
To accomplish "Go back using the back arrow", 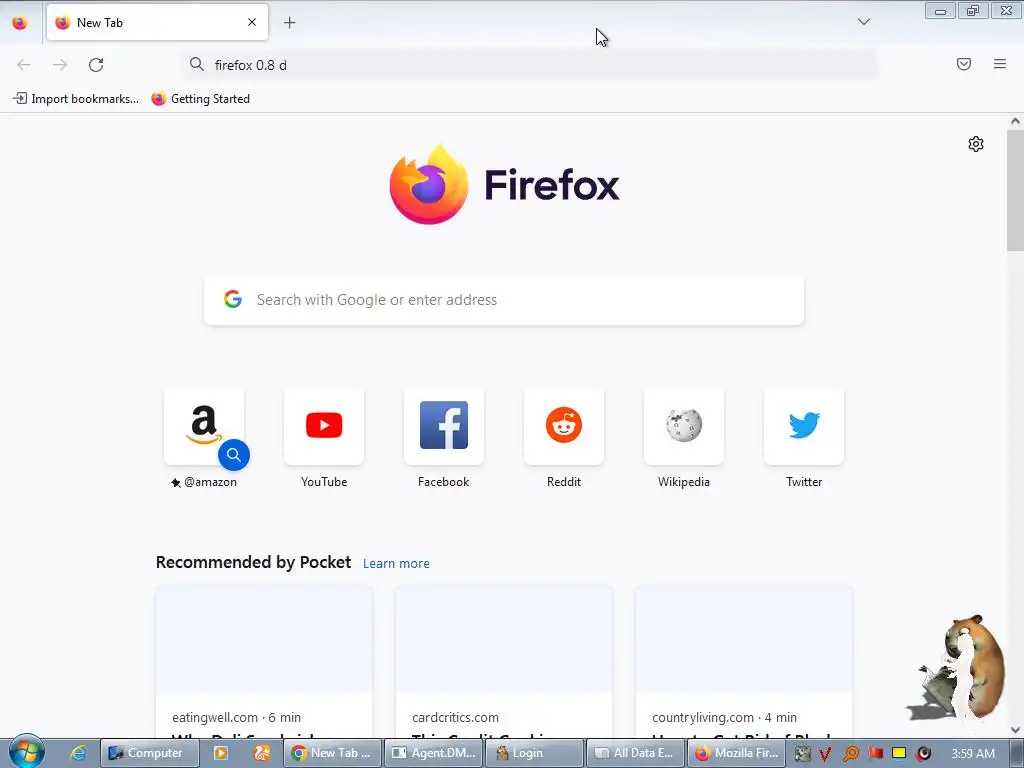I will (24, 65).
